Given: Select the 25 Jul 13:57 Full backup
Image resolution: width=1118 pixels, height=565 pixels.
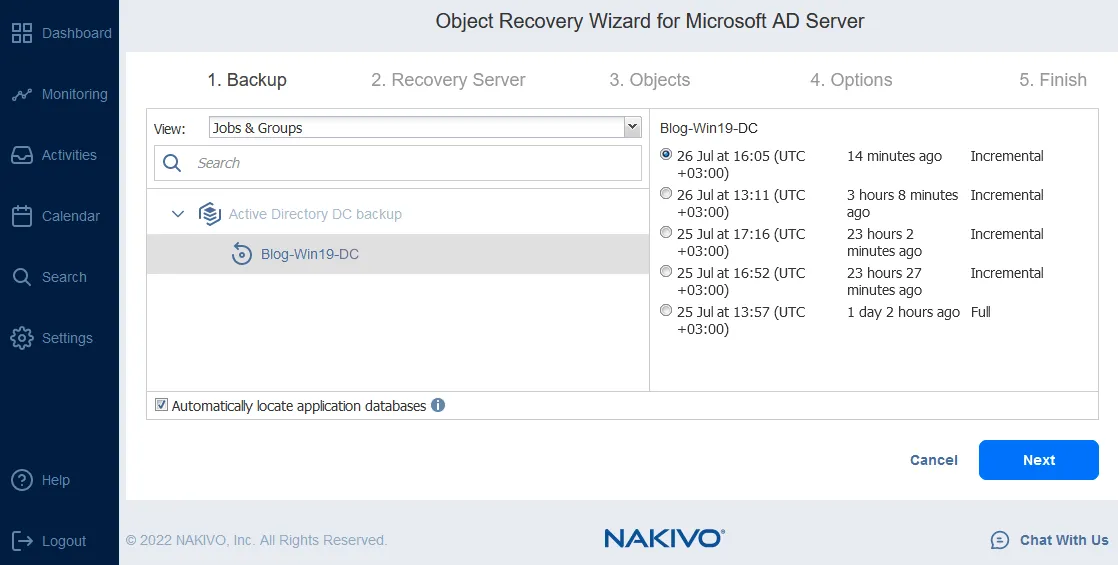Looking at the screenshot, I should click(x=666, y=312).
